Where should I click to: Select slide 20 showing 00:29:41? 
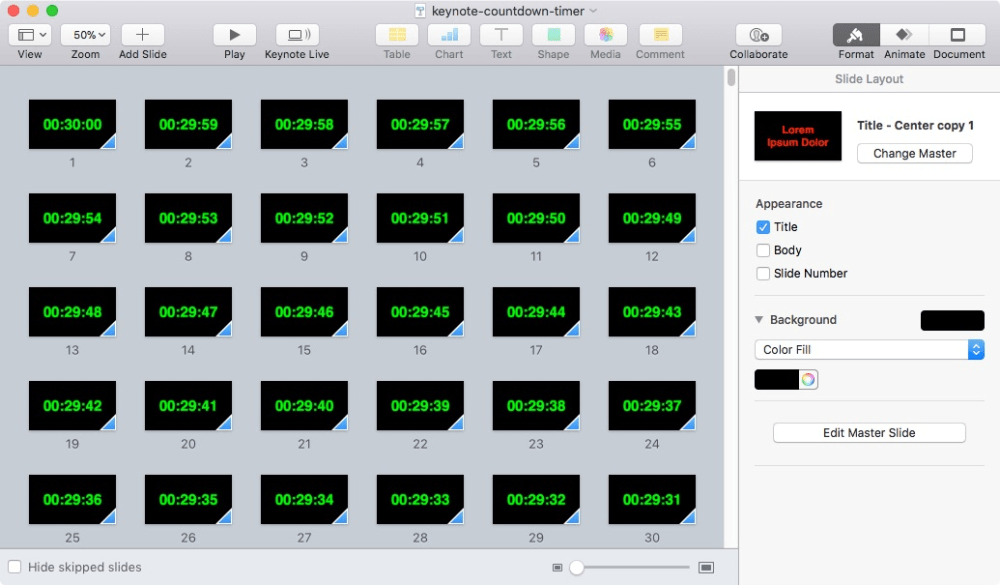pos(188,405)
